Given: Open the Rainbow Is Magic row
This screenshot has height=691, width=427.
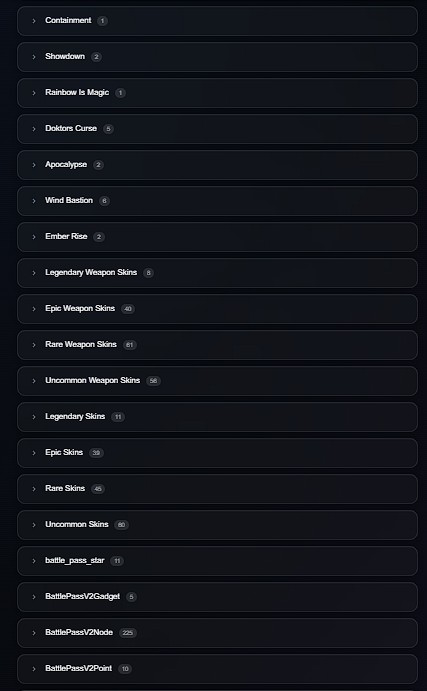Looking at the screenshot, I should (217, 93).
